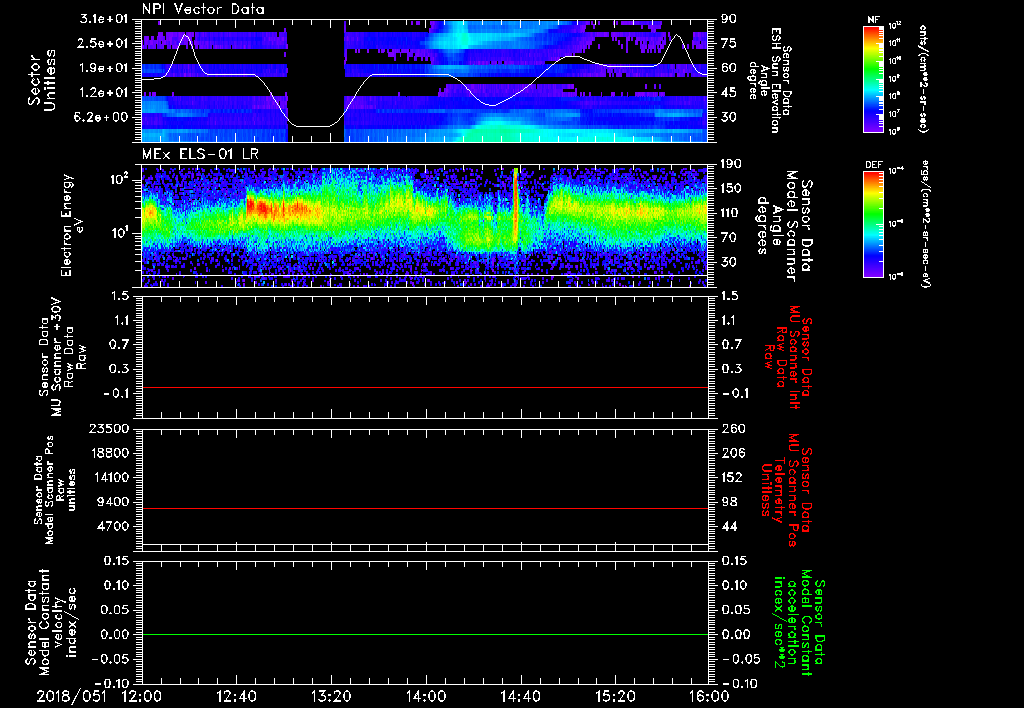
Task: Click the green 'Model Constant acceleration' axis label
Action: 799,624
